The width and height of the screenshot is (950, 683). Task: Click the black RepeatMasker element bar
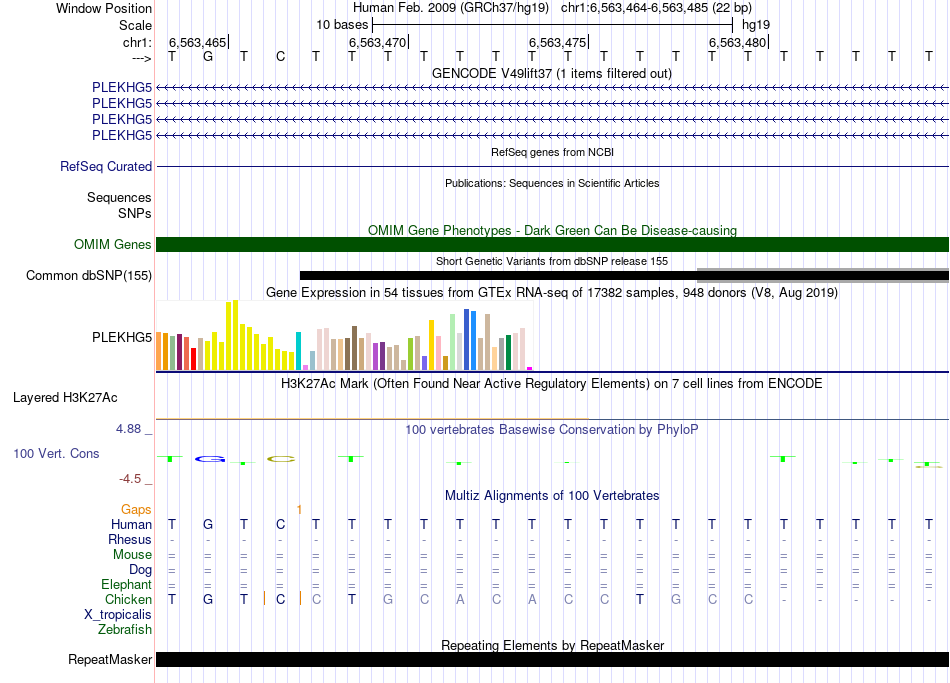tap(552, 659)
